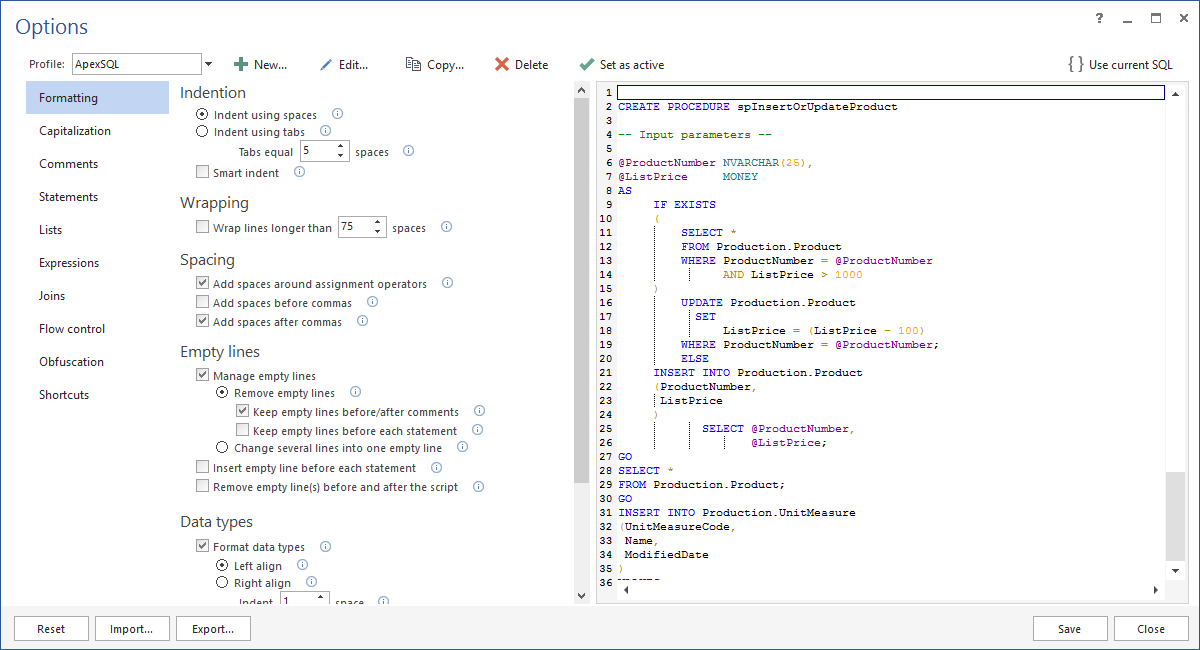Click the Save button
Screen dimensions: 1200x650
1070,629
